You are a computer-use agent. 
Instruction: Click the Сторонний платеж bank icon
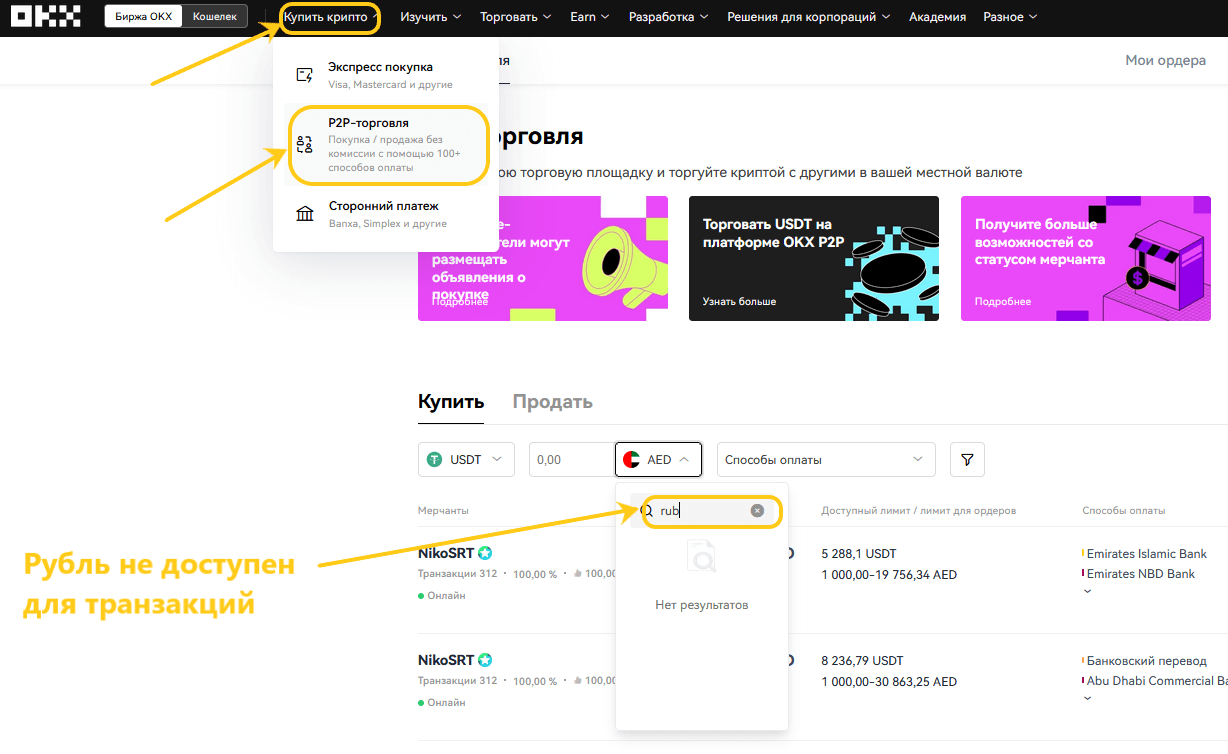coord(305,214)
